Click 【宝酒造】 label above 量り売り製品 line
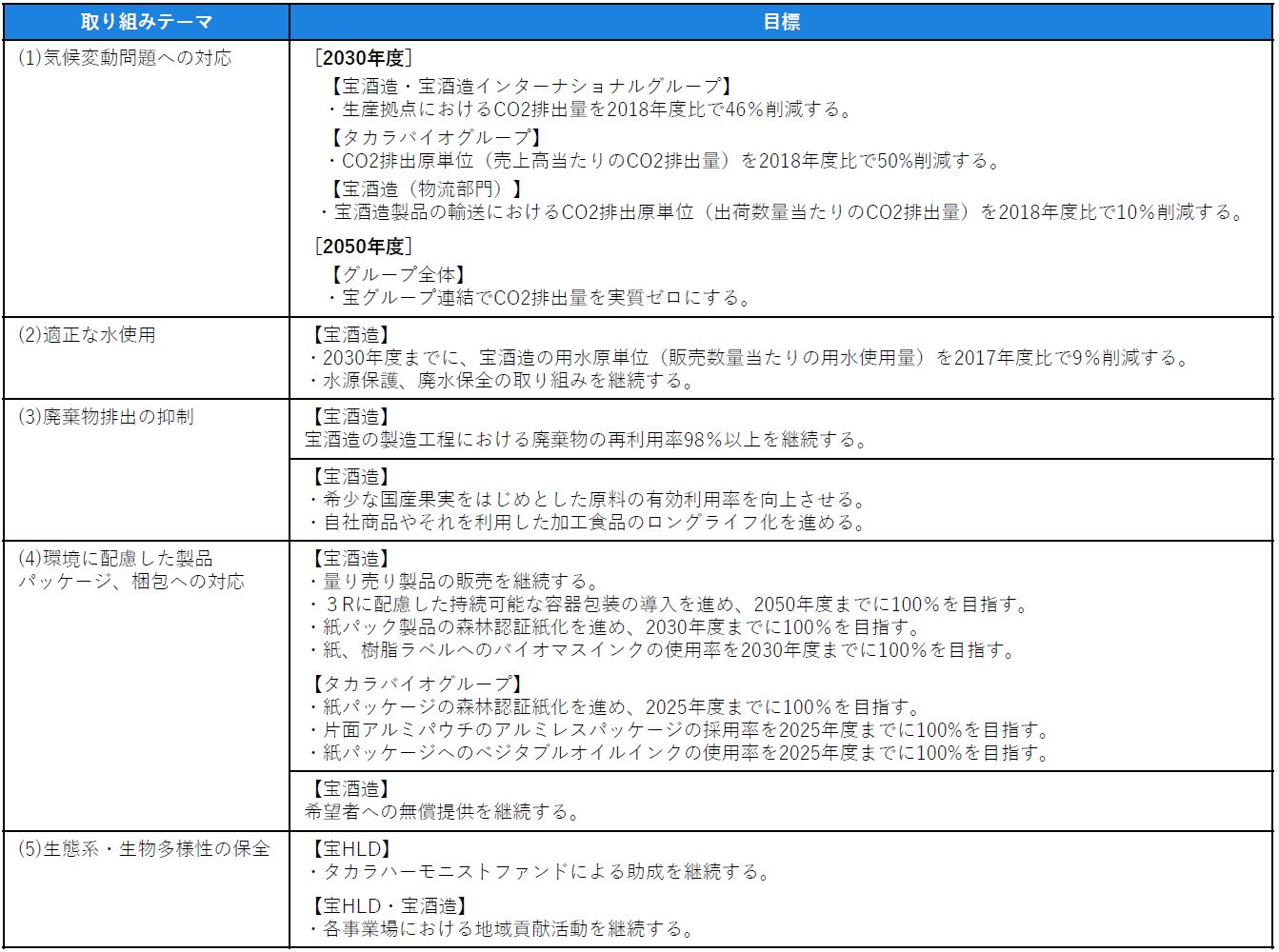Screen dimensions: 1279x952 [x=351, y=559]
